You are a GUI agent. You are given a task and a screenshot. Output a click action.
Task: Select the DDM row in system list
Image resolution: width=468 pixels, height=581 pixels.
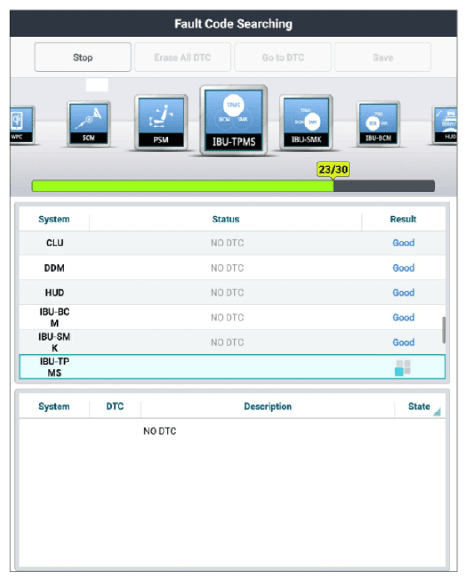(x=232, y=268)
